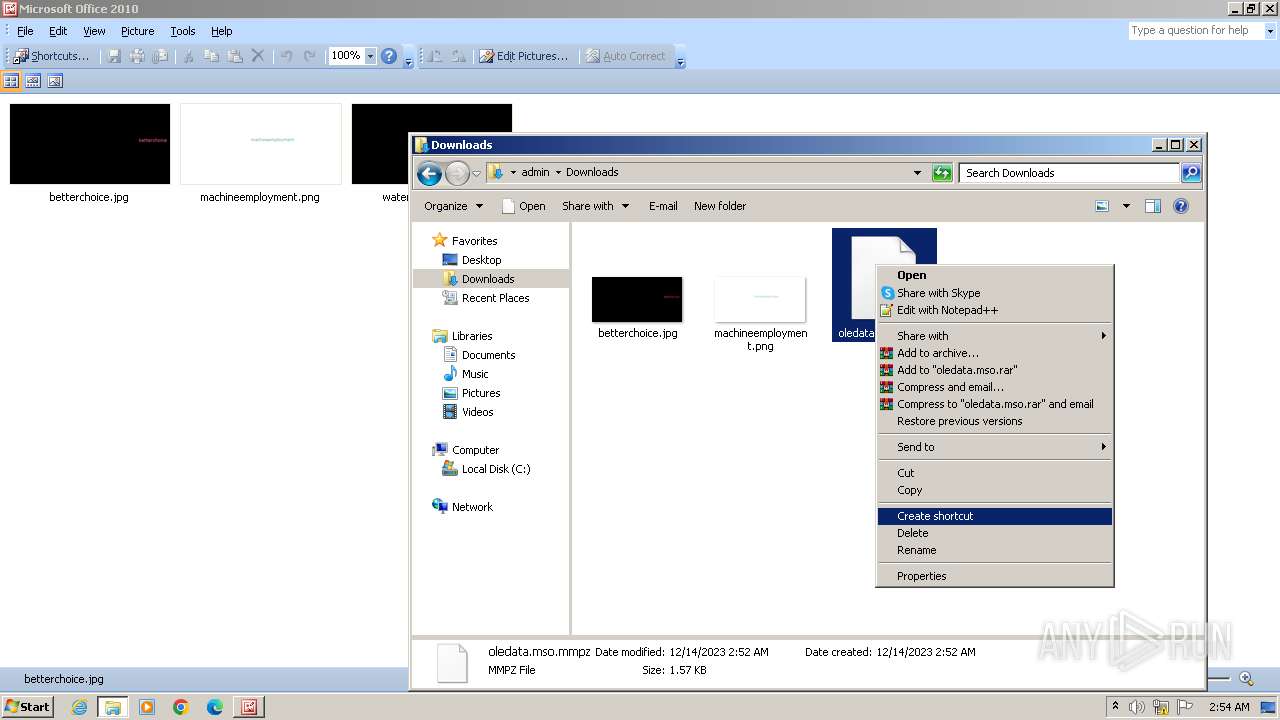Image resolution: width=1280 pixels, height=720 pixels.
Task: Open Shortcuts pane in Picture Manager
Action: pos(51,56)
